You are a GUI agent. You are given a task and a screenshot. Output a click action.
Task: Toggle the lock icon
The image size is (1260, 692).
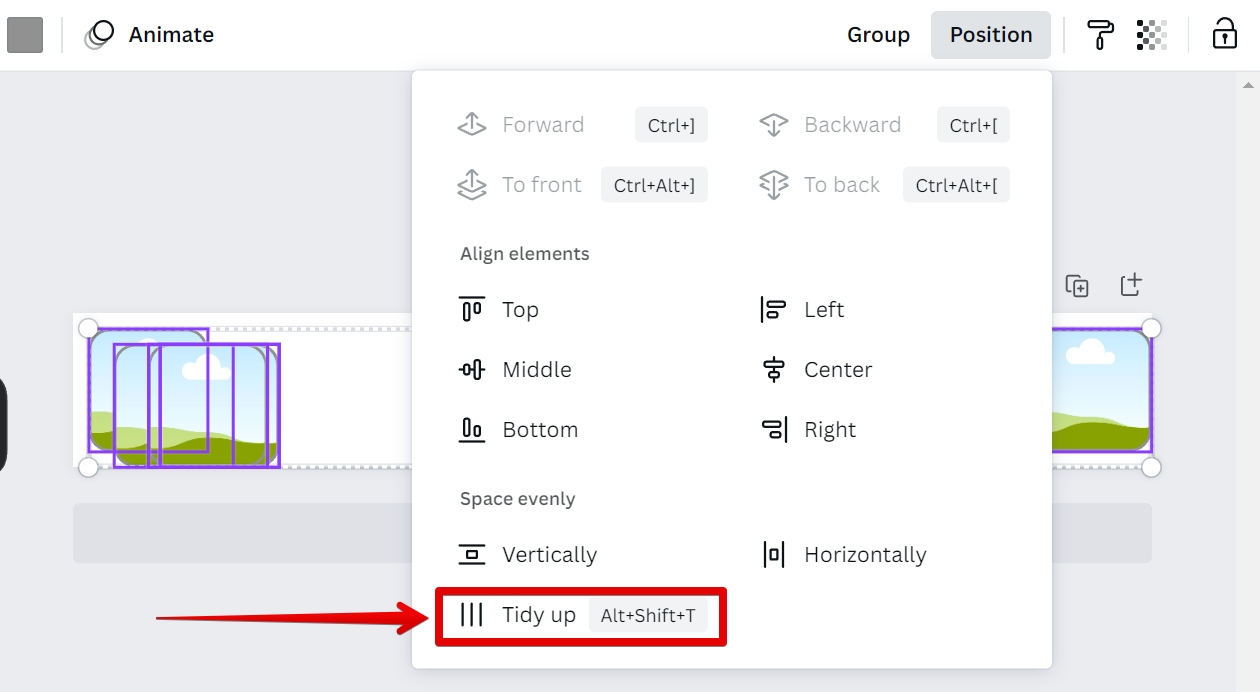click(x=1224, y=35)
